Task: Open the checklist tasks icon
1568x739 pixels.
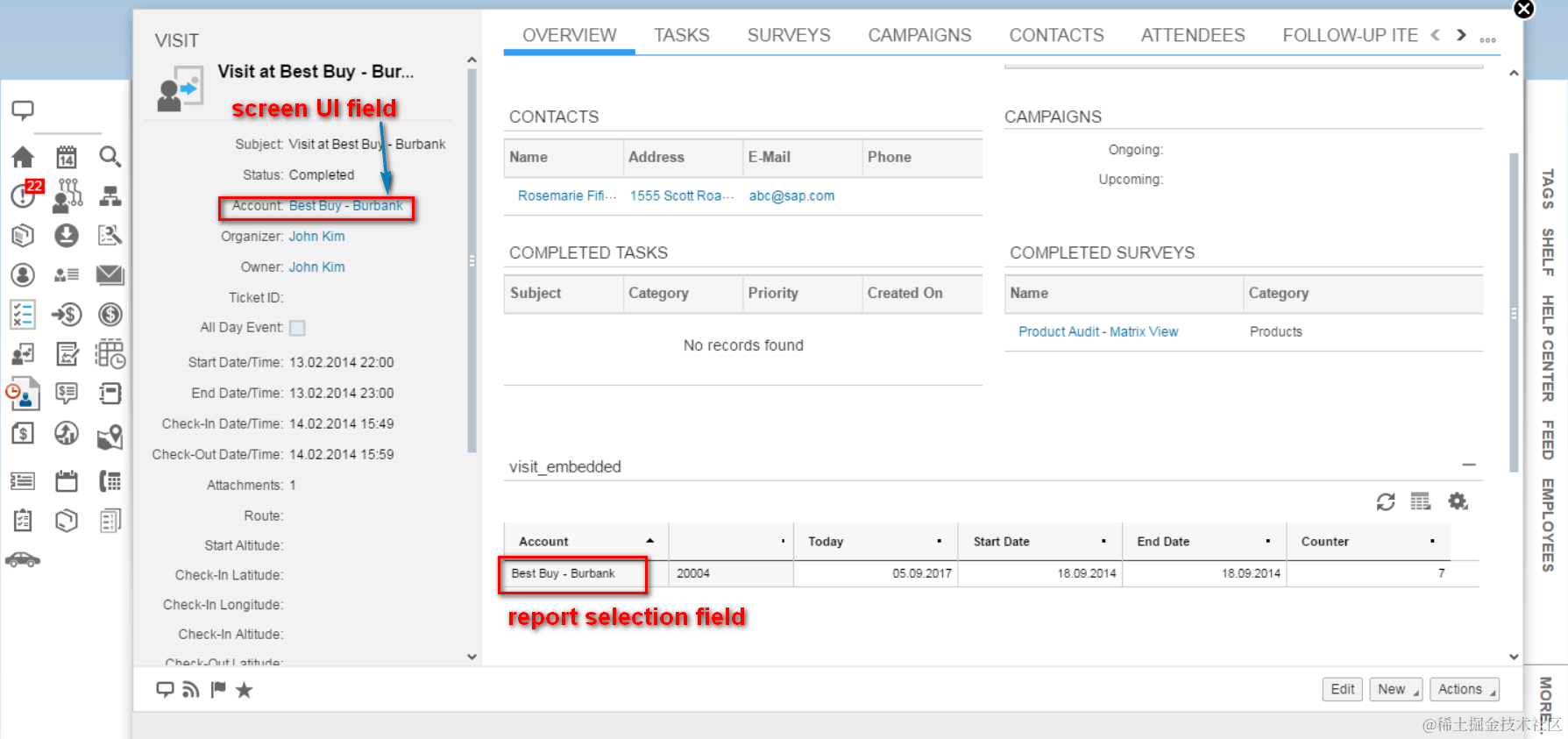Action: pos(23,314)
